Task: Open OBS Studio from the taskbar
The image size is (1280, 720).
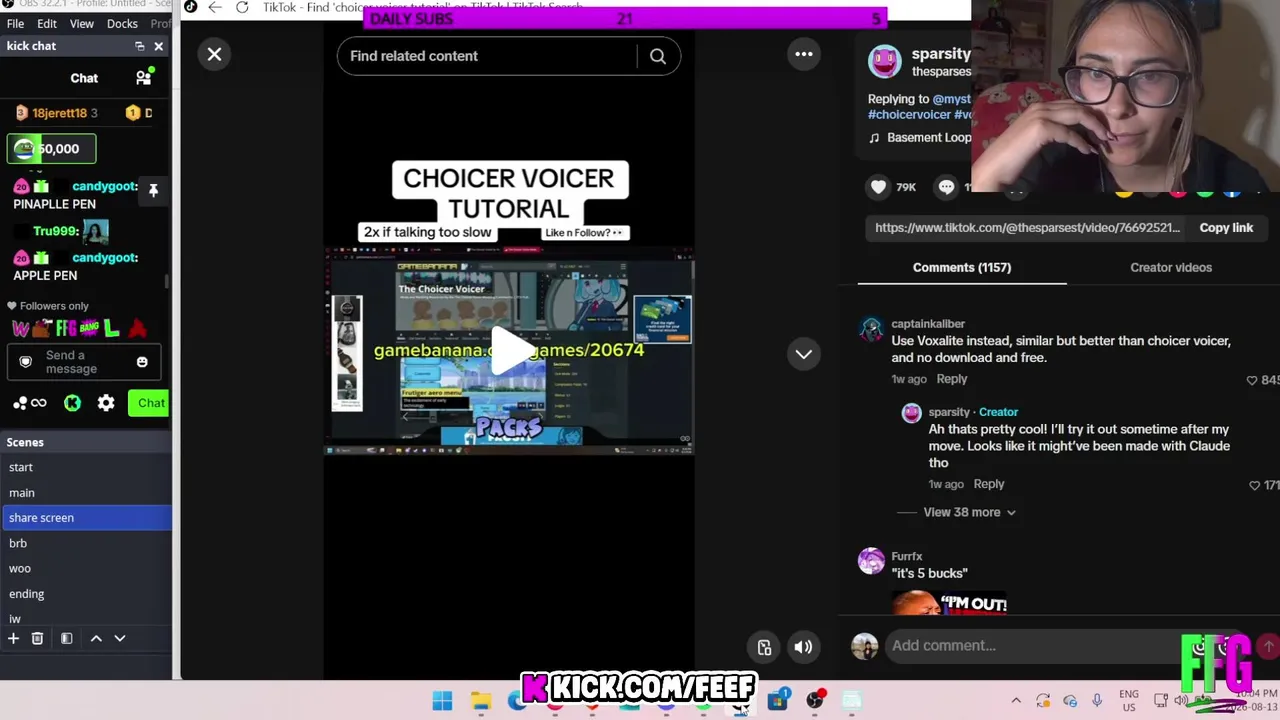Action: pyautogui.click(x=815, y=700)
